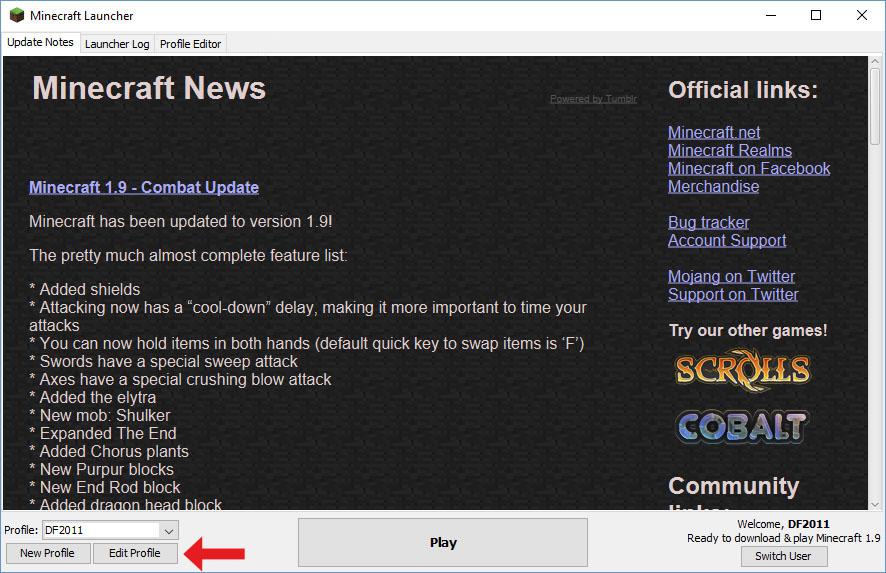Viewport: 886px width, 573px height.
Task: Create a New Profile
Action: tap(47, 553)
